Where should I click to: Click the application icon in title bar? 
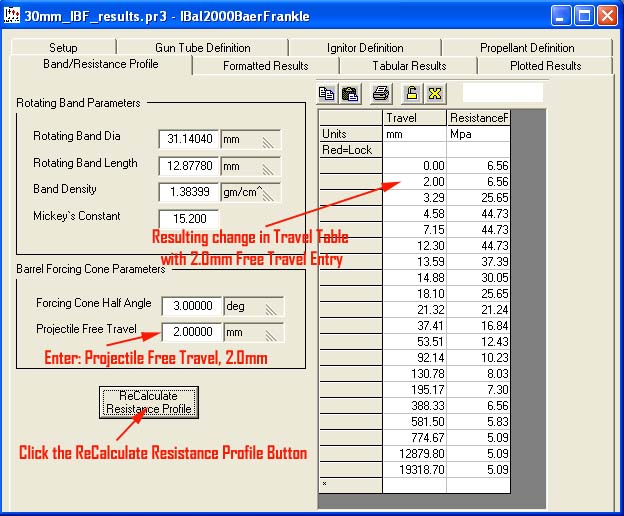coord(13,16)
